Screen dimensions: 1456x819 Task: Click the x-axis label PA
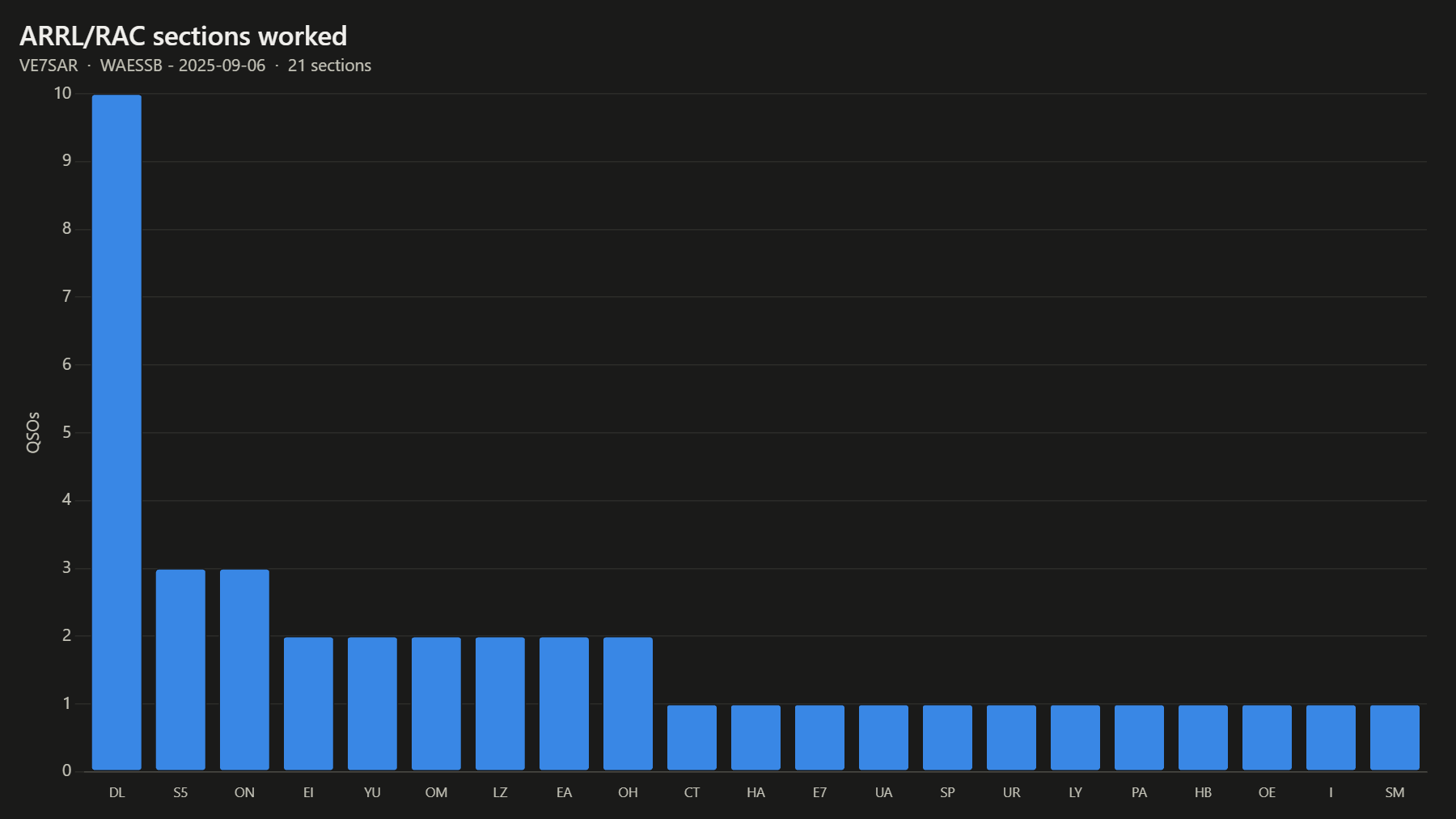point(1139,792)
